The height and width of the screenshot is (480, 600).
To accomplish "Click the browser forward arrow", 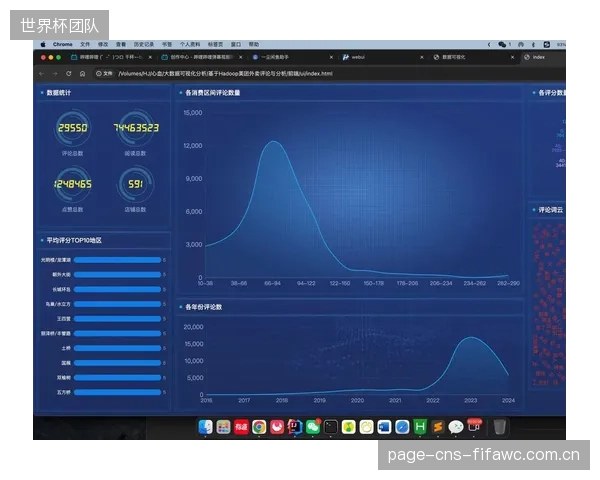I will click(x=55, y=73).
